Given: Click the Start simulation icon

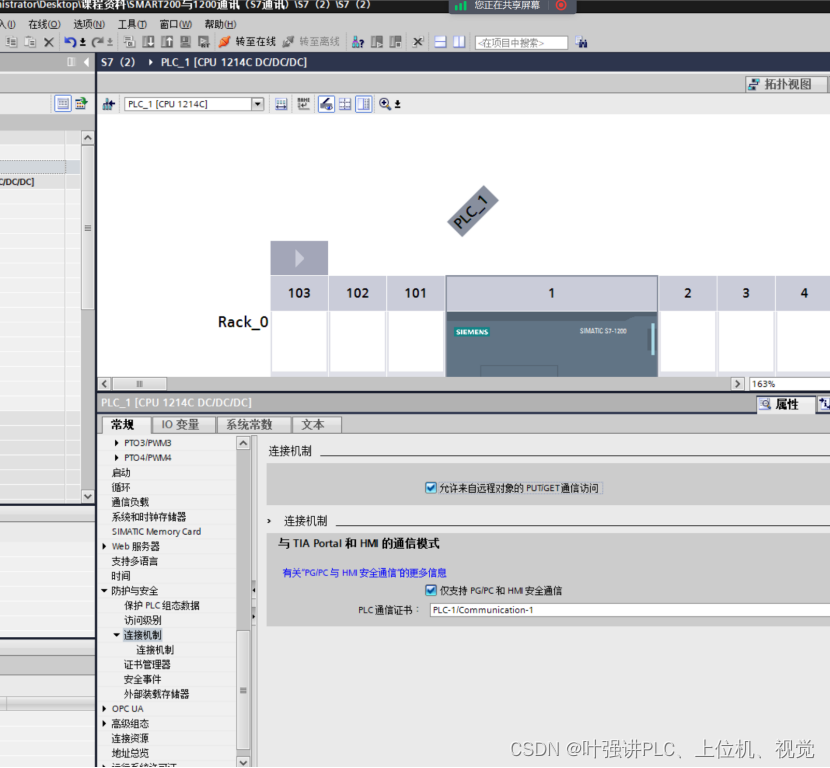Looking at the screenshot, I should point(185,42).
